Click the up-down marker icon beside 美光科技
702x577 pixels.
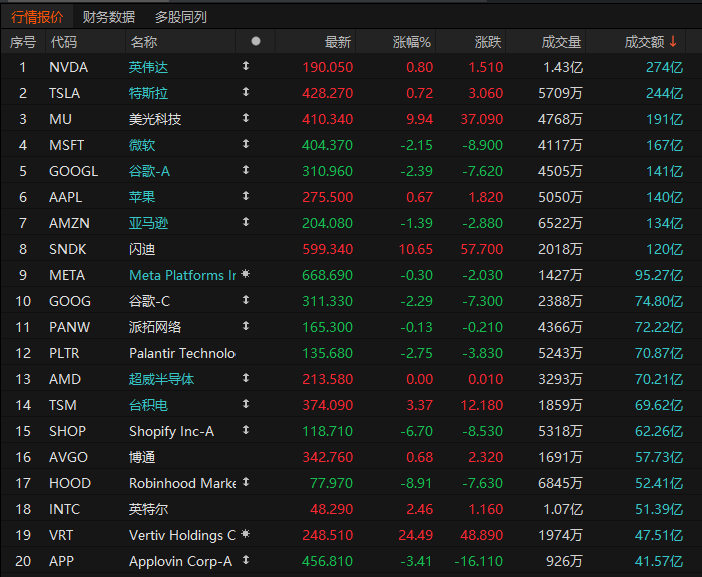click(246, 118)
